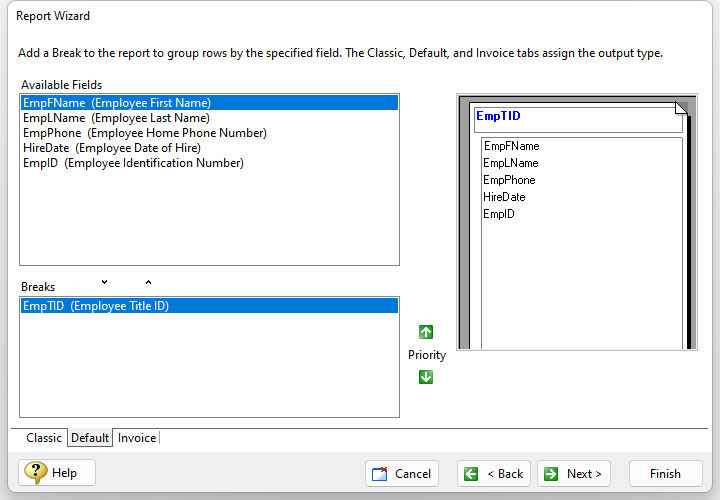
Task: Advance with the Next button
Action: pos(574,473)
